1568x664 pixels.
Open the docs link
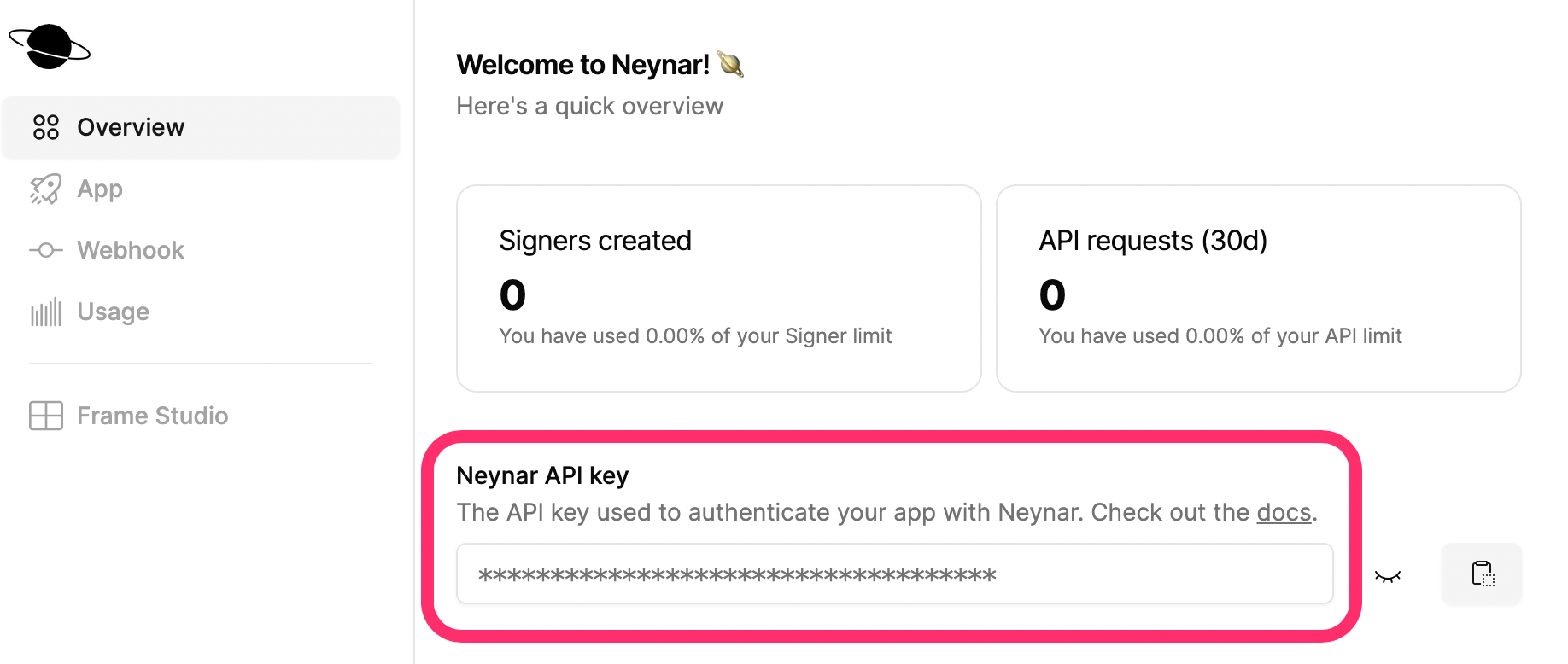1284,512
